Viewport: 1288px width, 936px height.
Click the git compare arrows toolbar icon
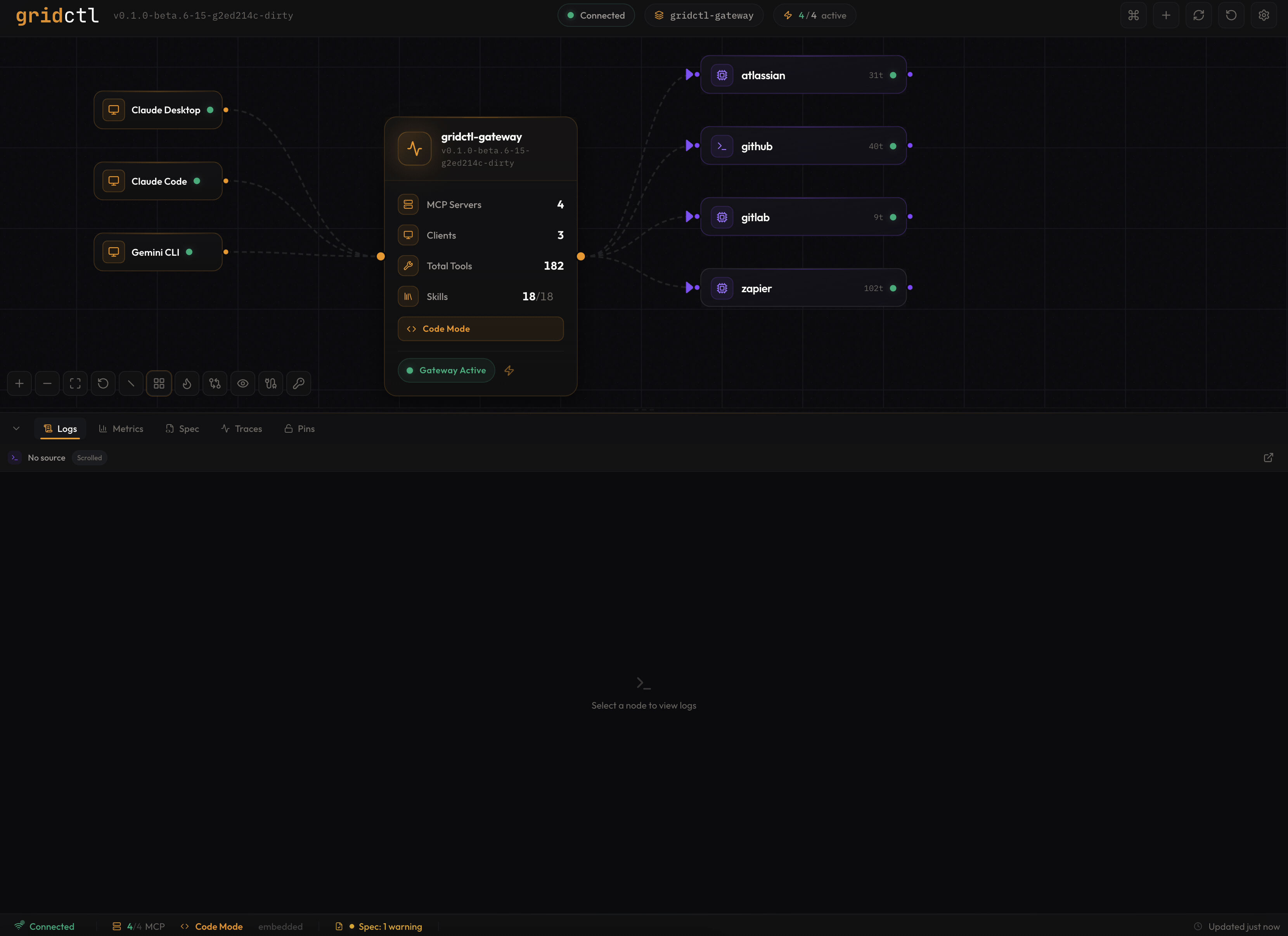215,383
